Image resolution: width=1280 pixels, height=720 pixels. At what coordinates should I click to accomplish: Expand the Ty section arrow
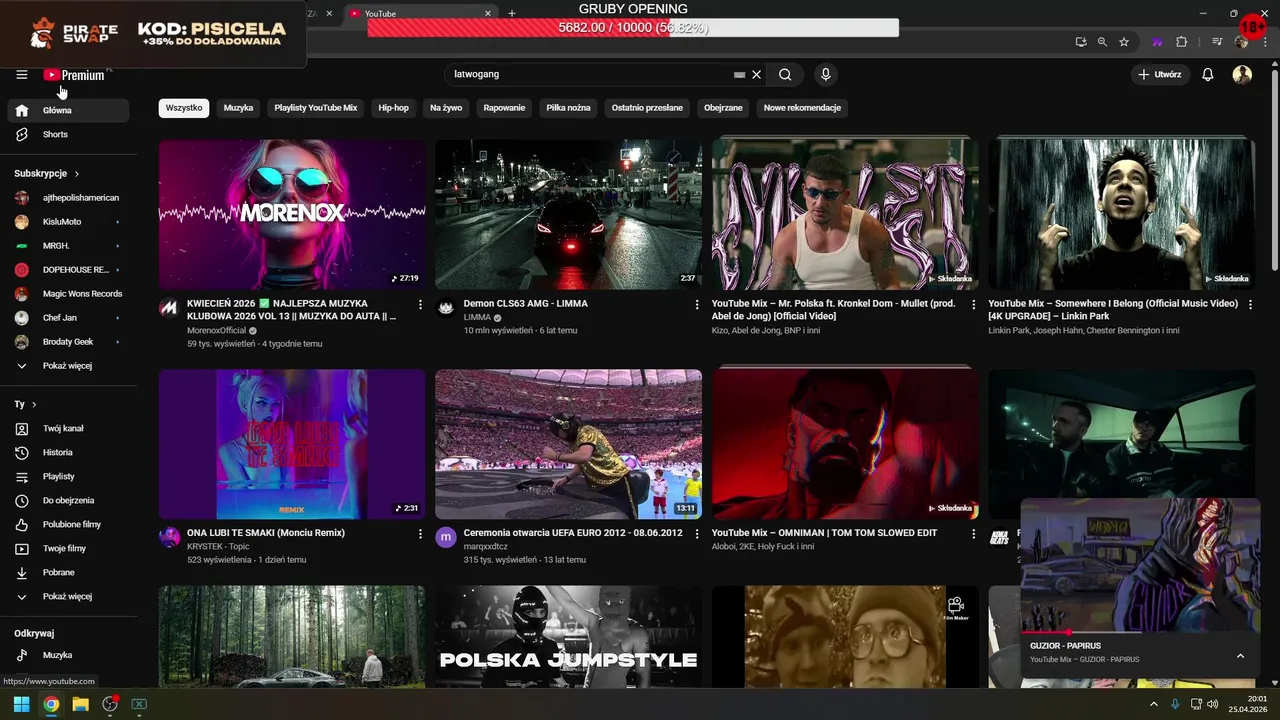point(34,404)
